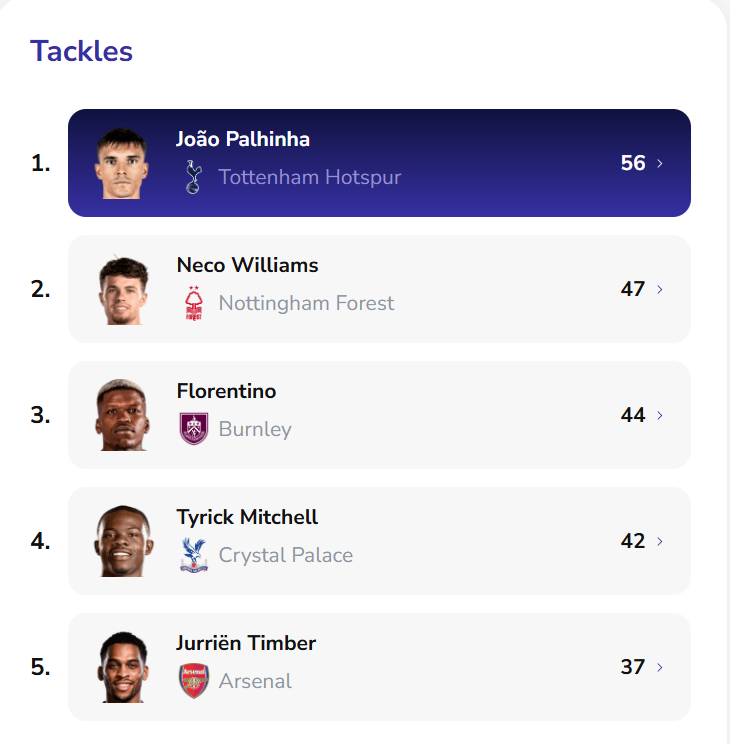The height and width of the screenshot is (744, 730).
Task: Click the Jurriën Timber name
Action: click(246, 643)
